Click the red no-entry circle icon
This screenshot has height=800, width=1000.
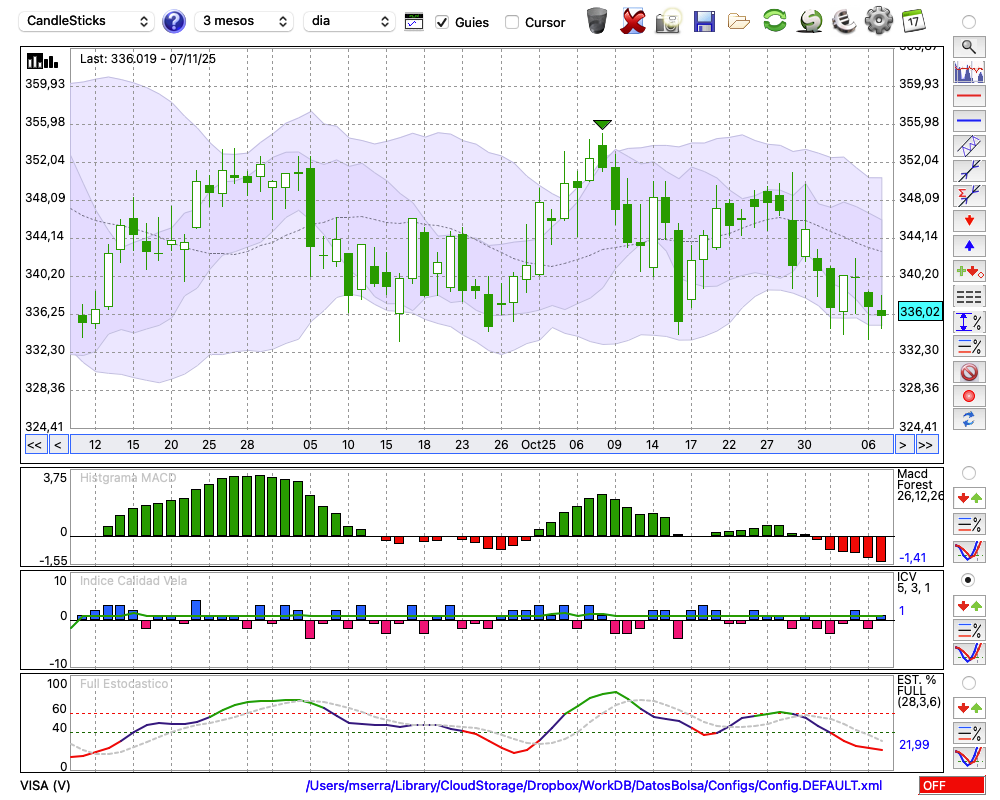click(x=968, y=372)
